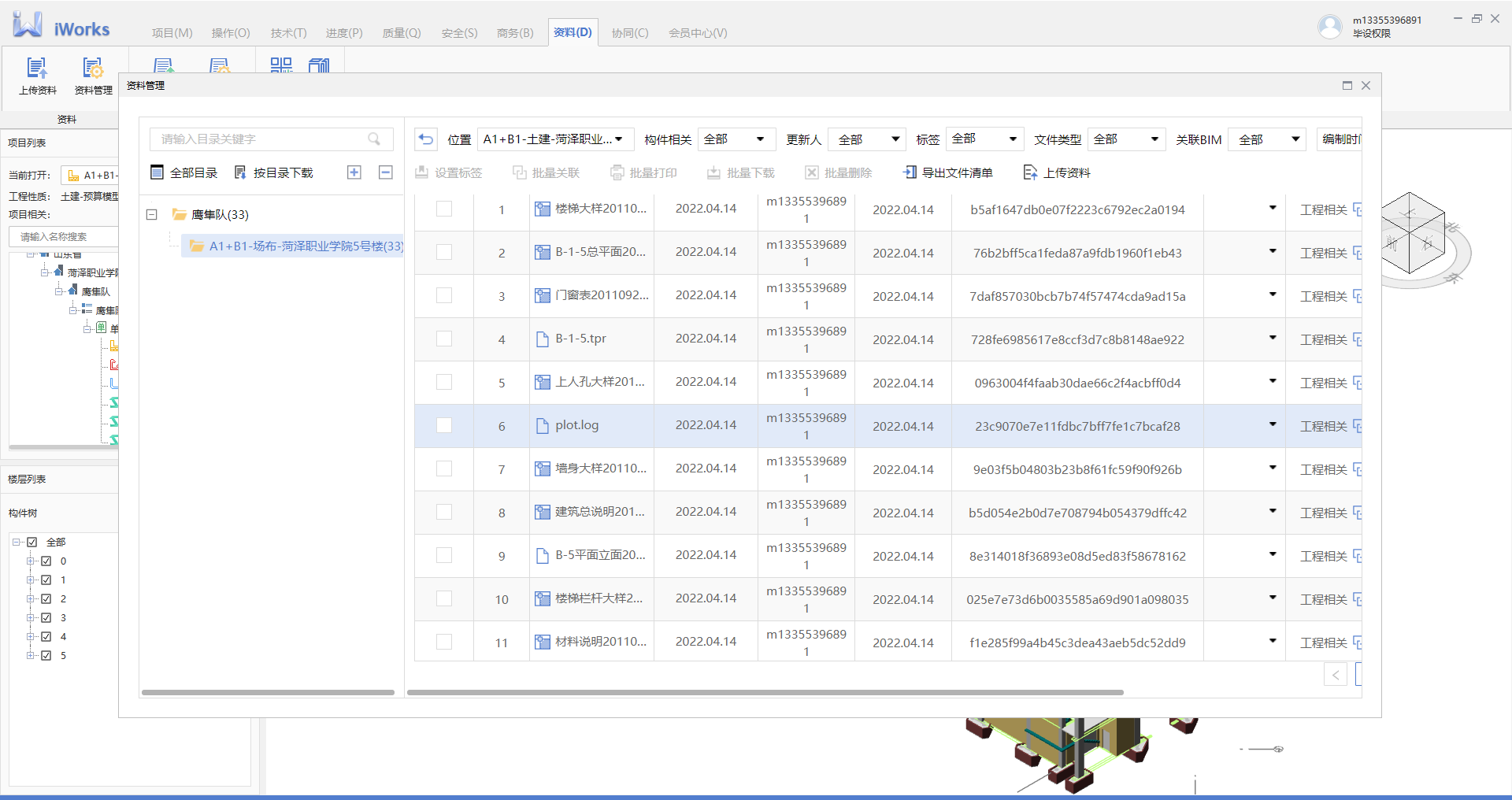Open the 操作(O) menu
The image size is (1512, 800).
coord(231,33)
